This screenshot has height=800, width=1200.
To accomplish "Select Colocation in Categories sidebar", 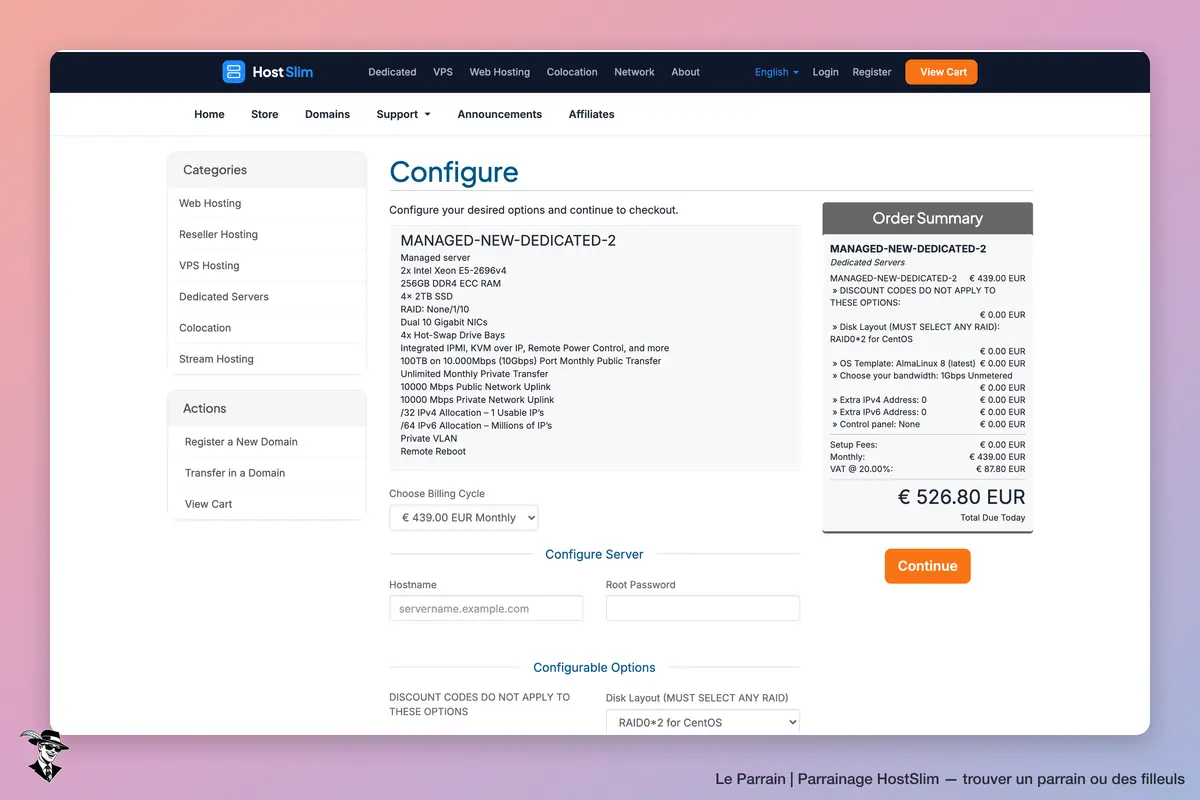I will tap(266, 328).
